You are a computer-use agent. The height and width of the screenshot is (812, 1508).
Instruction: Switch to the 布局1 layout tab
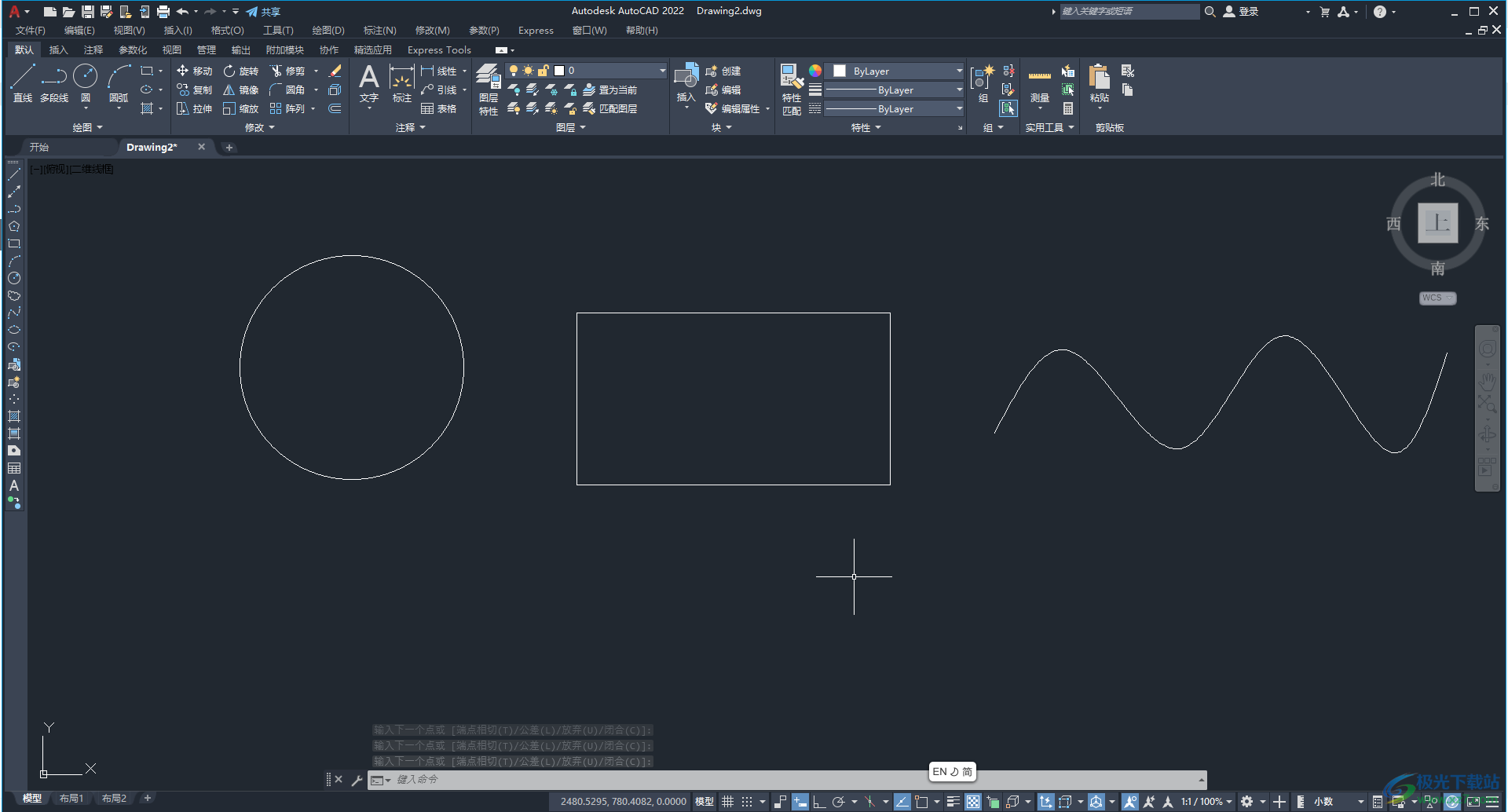71,798
